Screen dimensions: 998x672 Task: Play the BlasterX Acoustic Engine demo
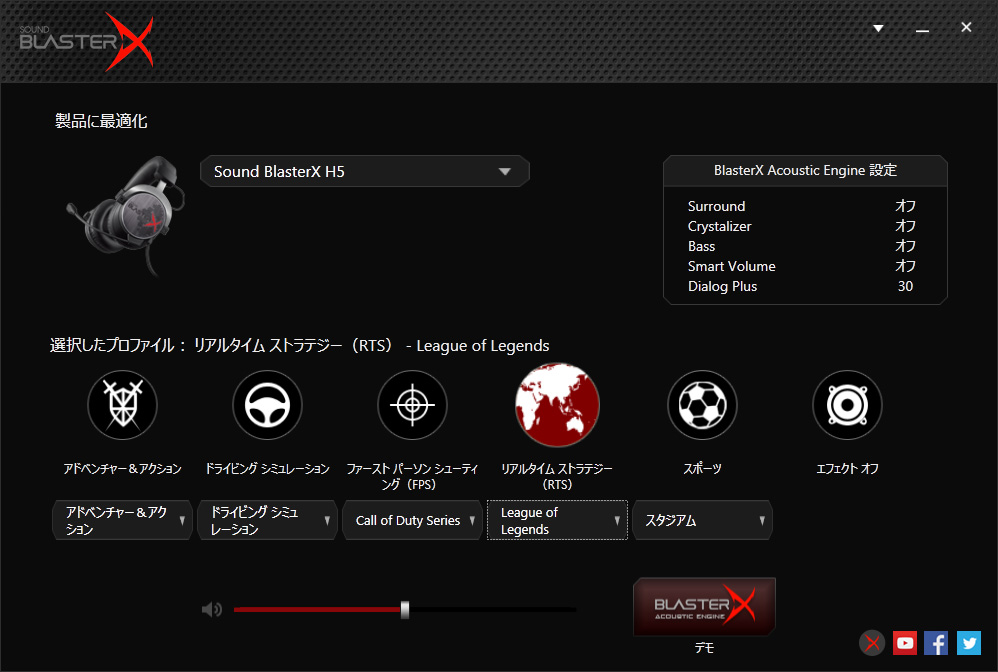[x=704, y=606]
